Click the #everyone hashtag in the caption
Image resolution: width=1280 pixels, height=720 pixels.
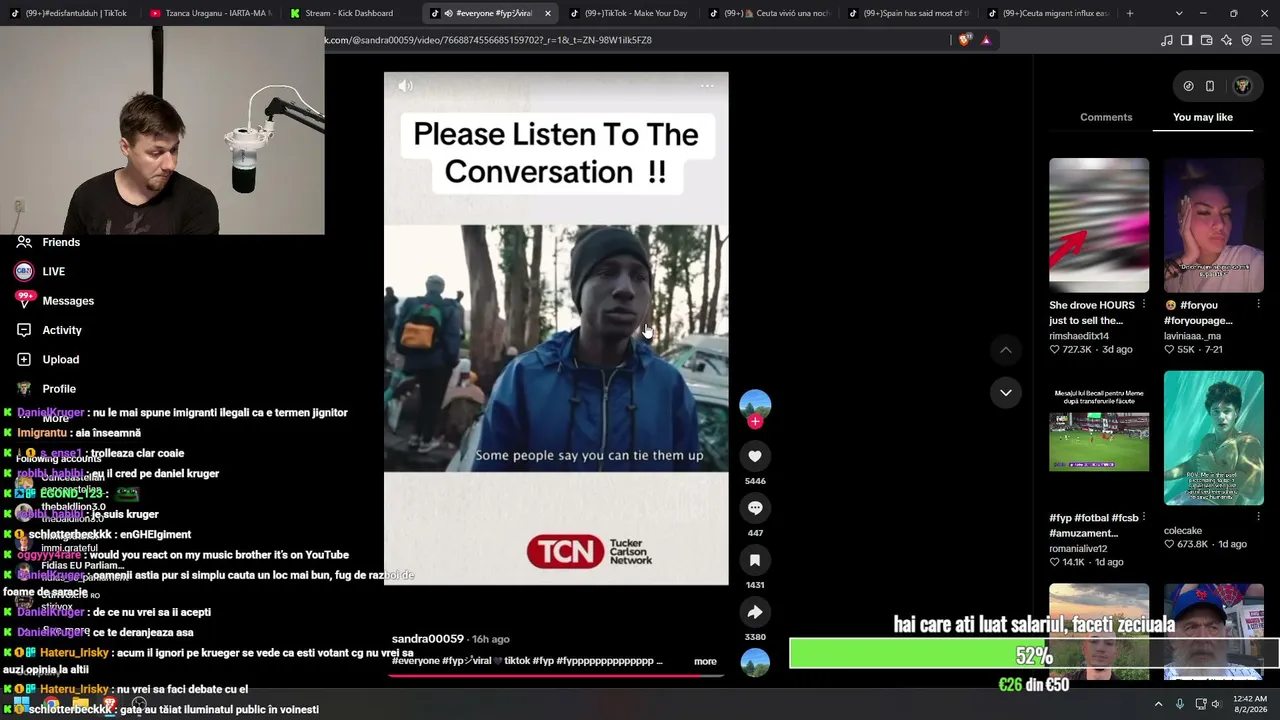(x=415, y=661)
